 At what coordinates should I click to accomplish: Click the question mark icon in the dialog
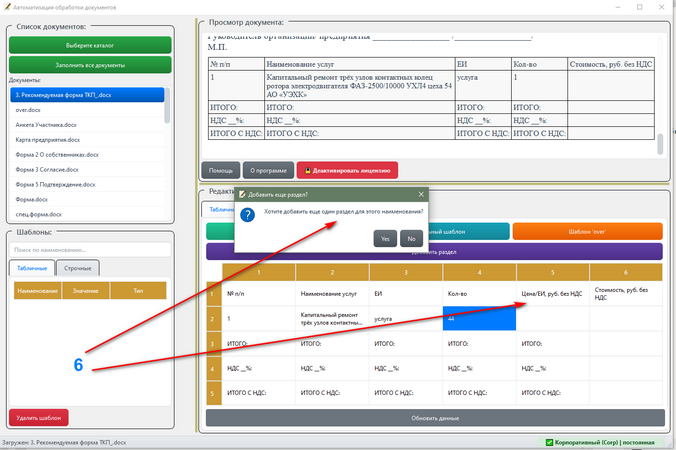click(247, 214)
